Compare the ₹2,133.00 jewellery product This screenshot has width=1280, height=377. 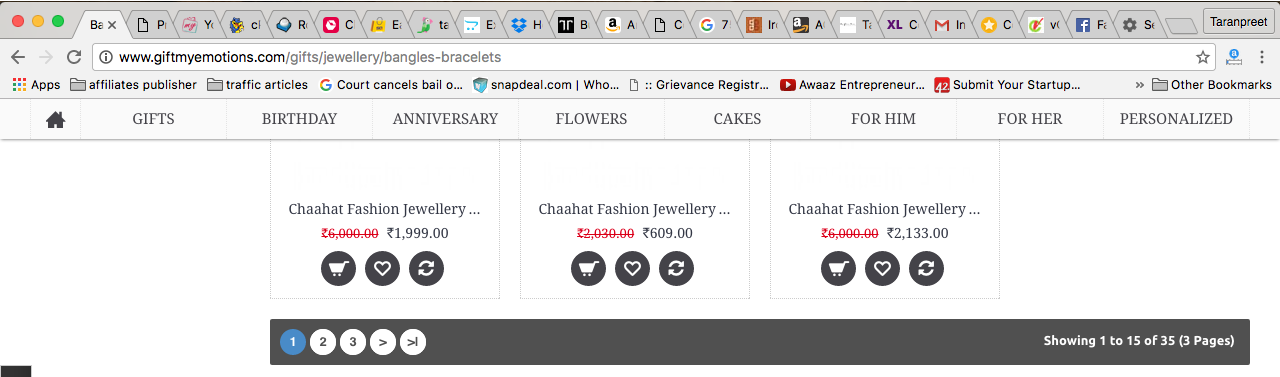point(926,268)
